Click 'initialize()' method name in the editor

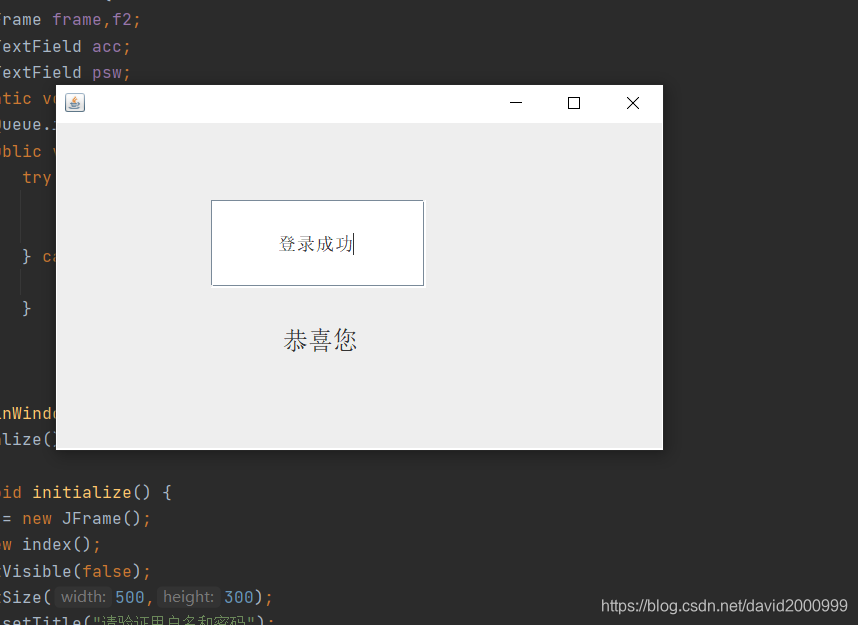point(91,492)
